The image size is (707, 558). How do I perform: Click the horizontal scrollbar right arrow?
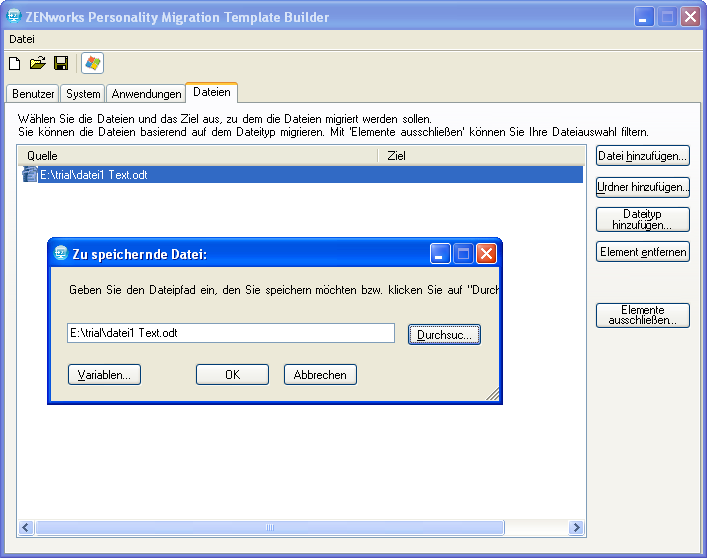576,527
